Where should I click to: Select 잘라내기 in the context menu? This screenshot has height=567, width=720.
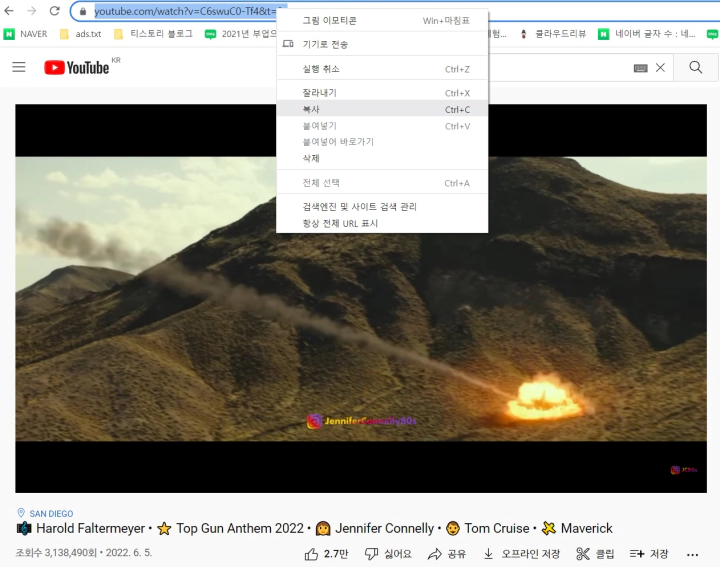382,93
